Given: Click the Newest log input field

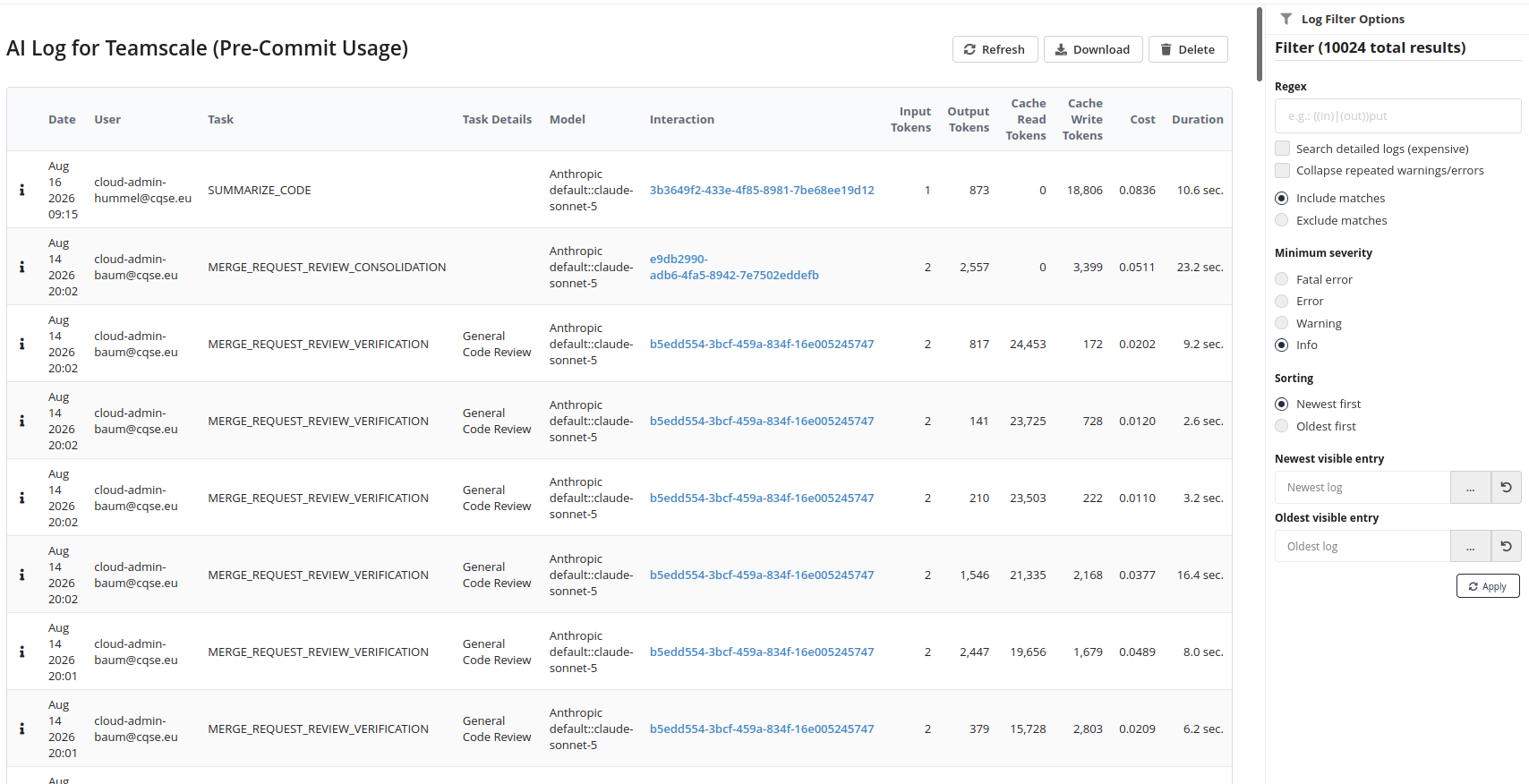Looking at the screenshot, I should tap(1362, 488).
